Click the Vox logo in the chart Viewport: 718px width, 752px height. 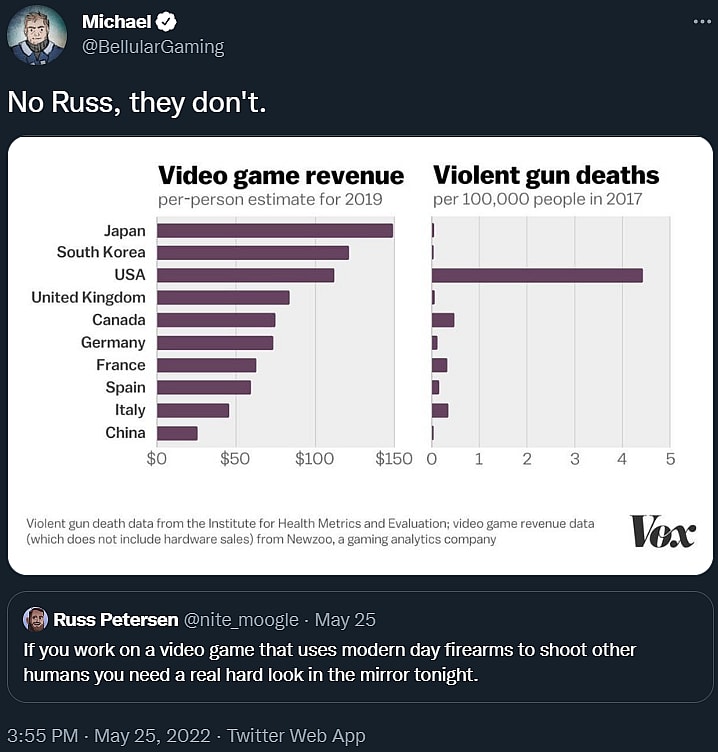(x=662, y=531)
